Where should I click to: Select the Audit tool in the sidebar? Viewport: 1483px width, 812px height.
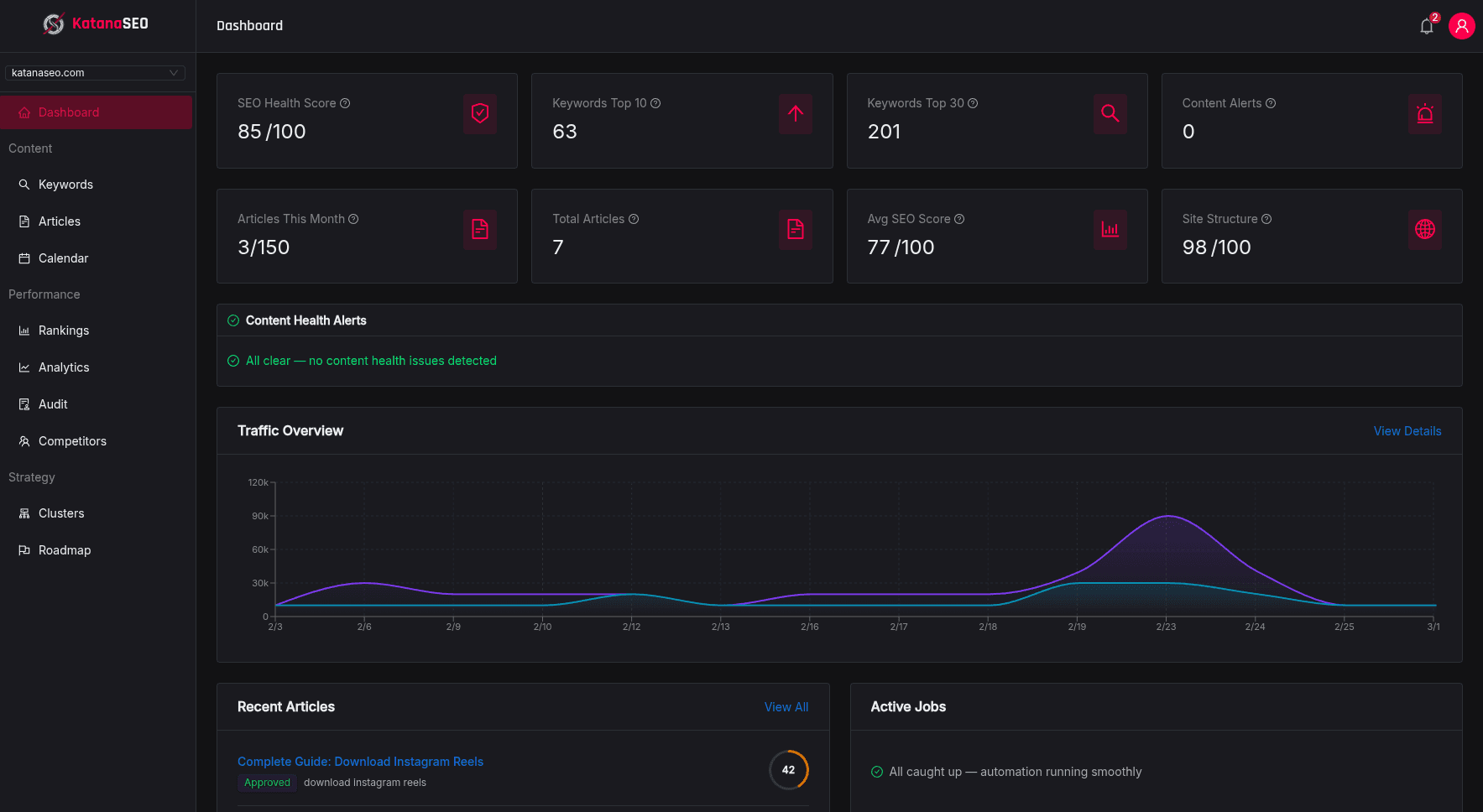[54, 403]
